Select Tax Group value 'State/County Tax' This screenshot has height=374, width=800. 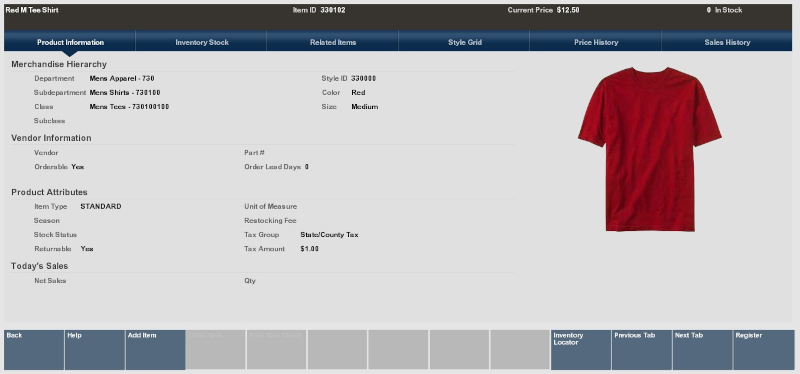(x=329, y=235)
